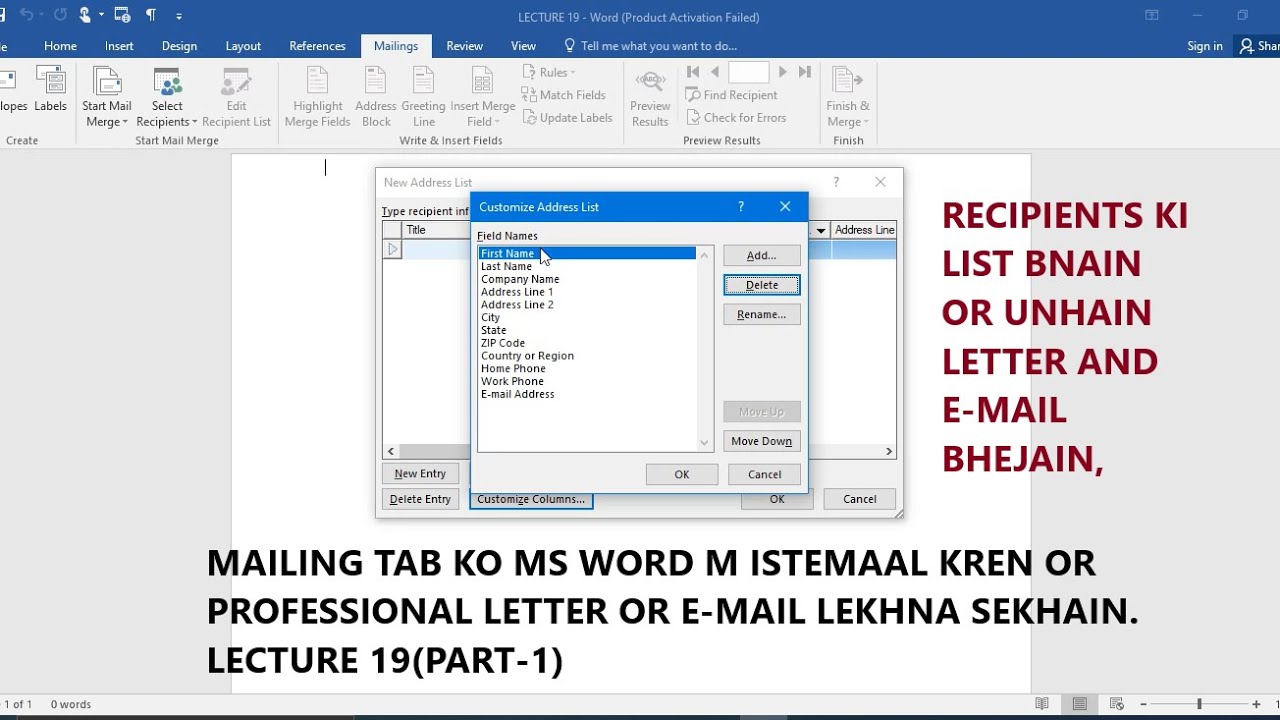Go to previous record arrow
The image size is (1280, 720).
(x=715, y=72)
